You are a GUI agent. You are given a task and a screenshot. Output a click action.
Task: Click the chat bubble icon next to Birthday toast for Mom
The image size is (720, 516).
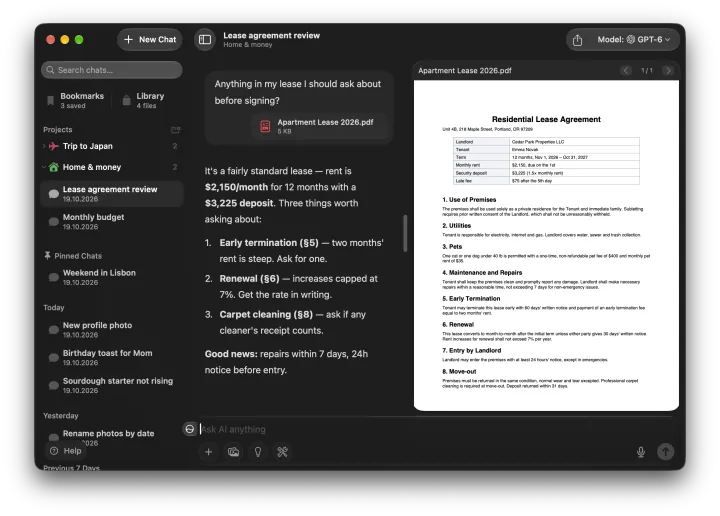point(54,358)
